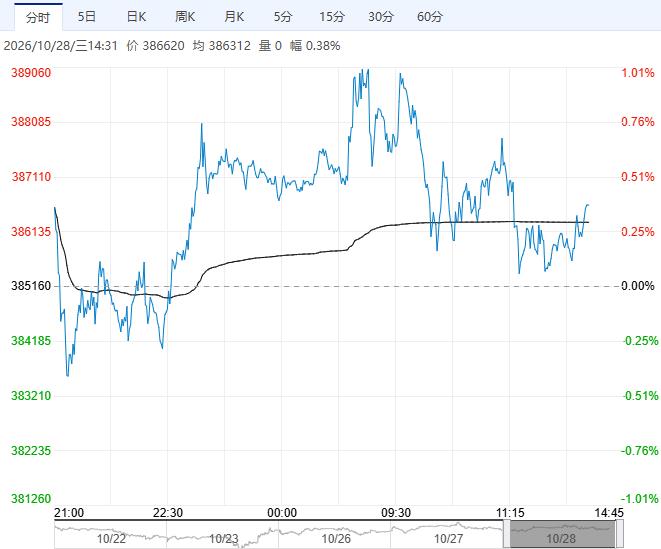Viewport: 661px width, 549px height.
Task: Open the 30分 interval tab
Action: 381,17
